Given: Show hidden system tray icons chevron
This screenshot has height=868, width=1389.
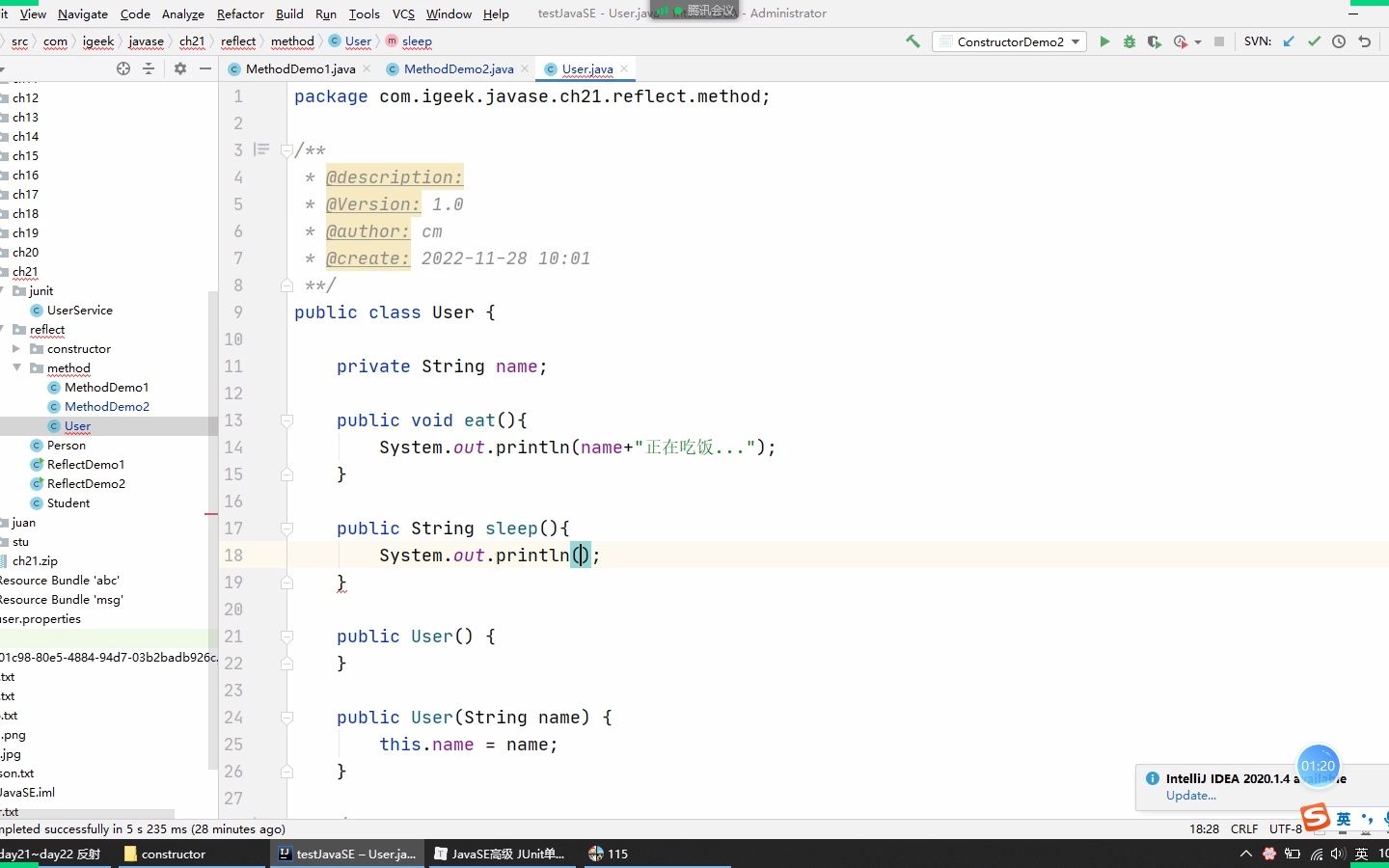Looking at the screenshot, I should (x=1246, y=854).
